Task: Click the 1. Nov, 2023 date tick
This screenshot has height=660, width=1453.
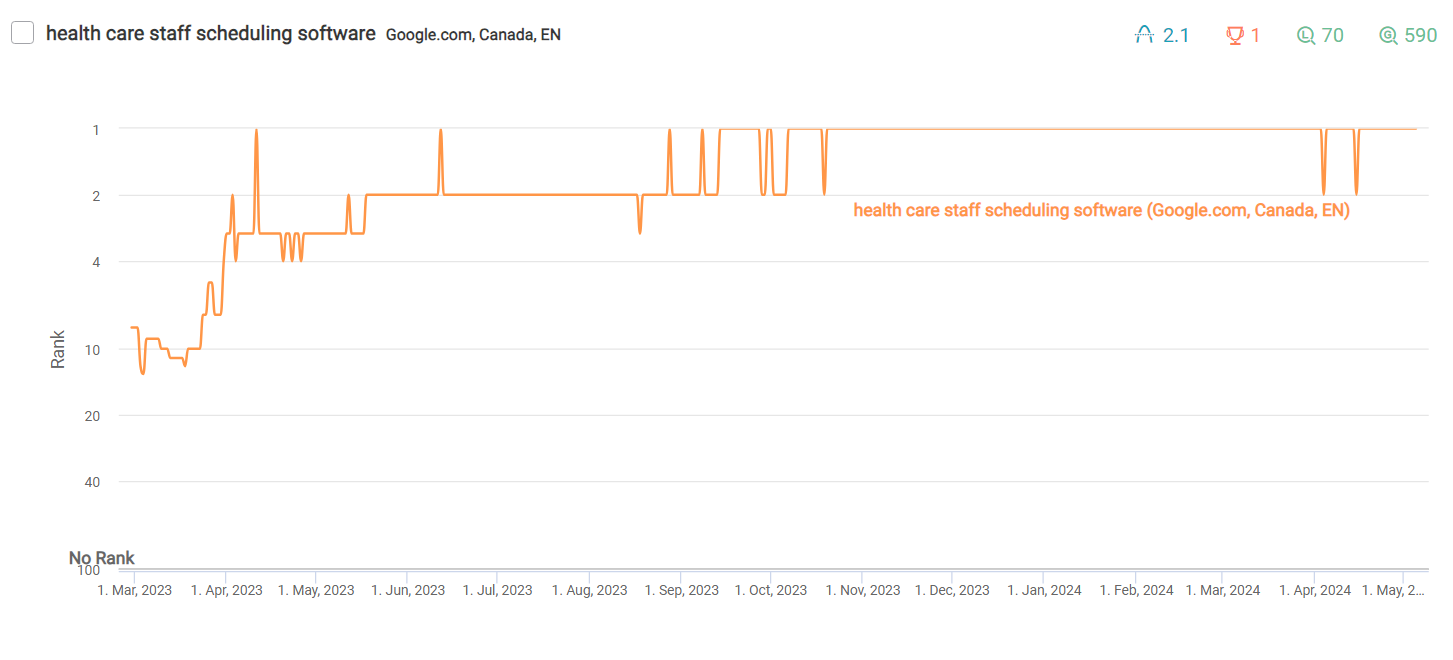Action: point(863,590)
